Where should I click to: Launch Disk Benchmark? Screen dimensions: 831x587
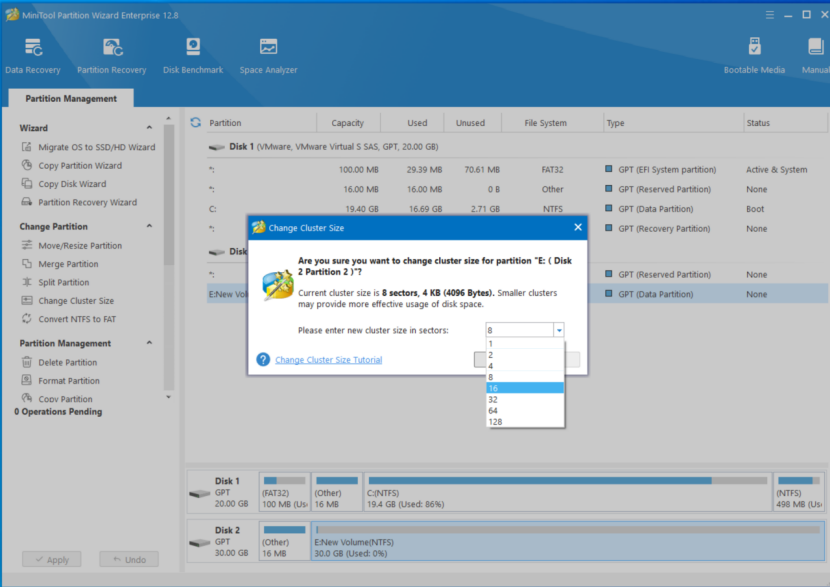click(x=193, y=56)
